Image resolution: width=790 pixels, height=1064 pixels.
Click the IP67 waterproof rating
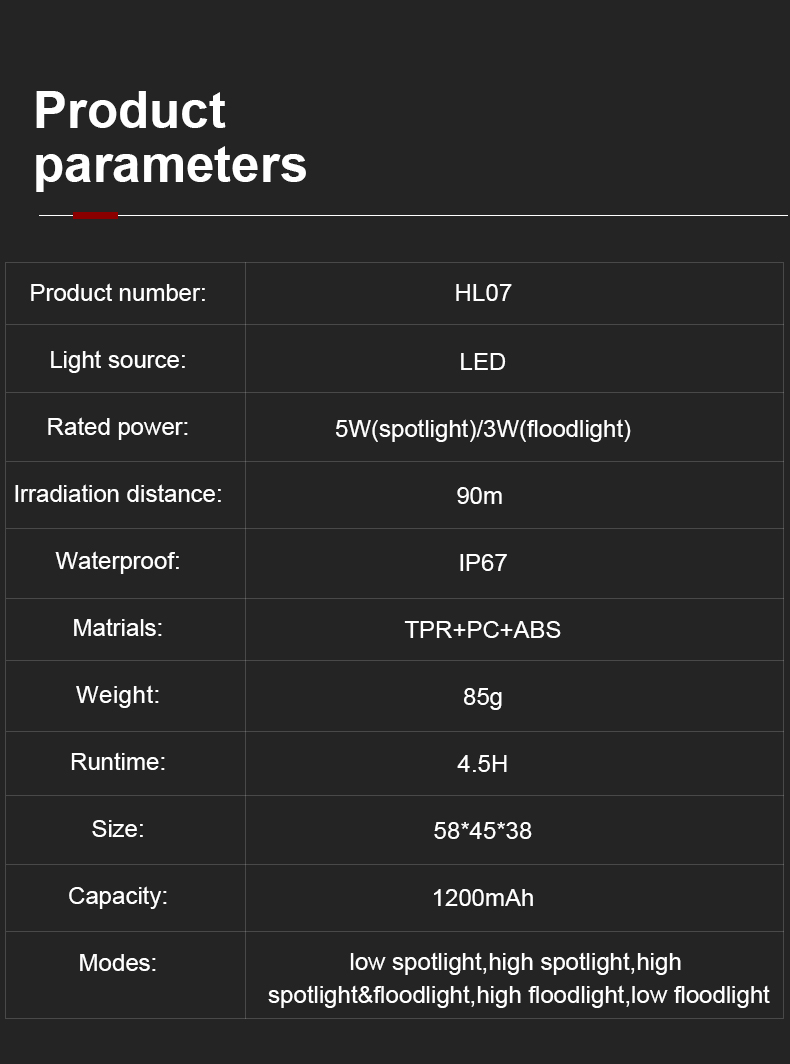coord(483,563)
